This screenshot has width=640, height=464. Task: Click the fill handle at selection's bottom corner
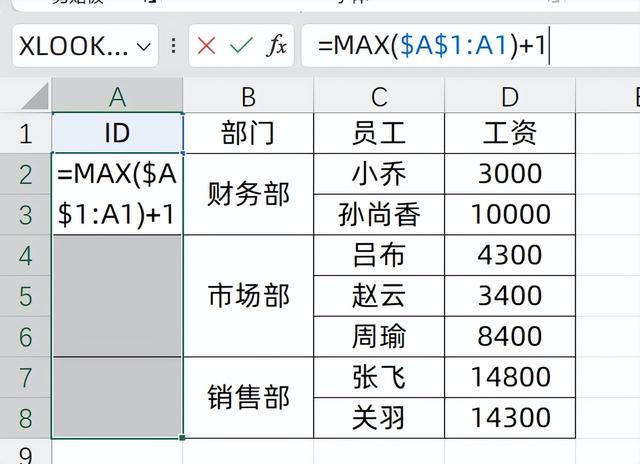[182, 438]
